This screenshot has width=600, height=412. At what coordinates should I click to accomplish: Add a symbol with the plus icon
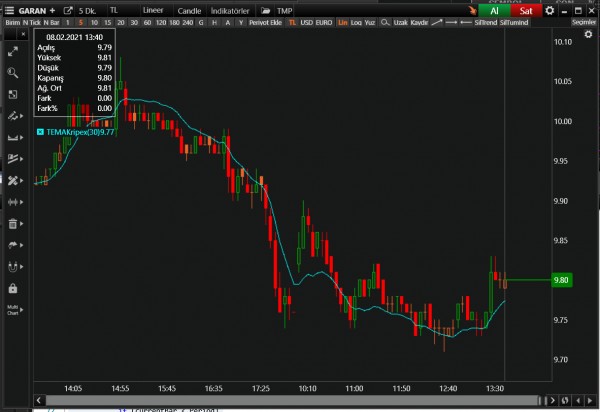[x=51, y=9]
